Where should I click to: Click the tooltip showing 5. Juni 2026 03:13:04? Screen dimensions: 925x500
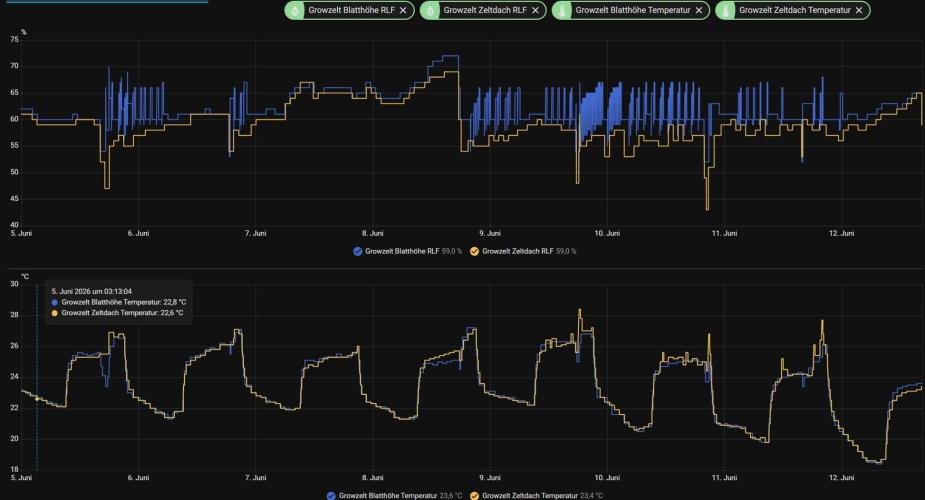(119, 302)
